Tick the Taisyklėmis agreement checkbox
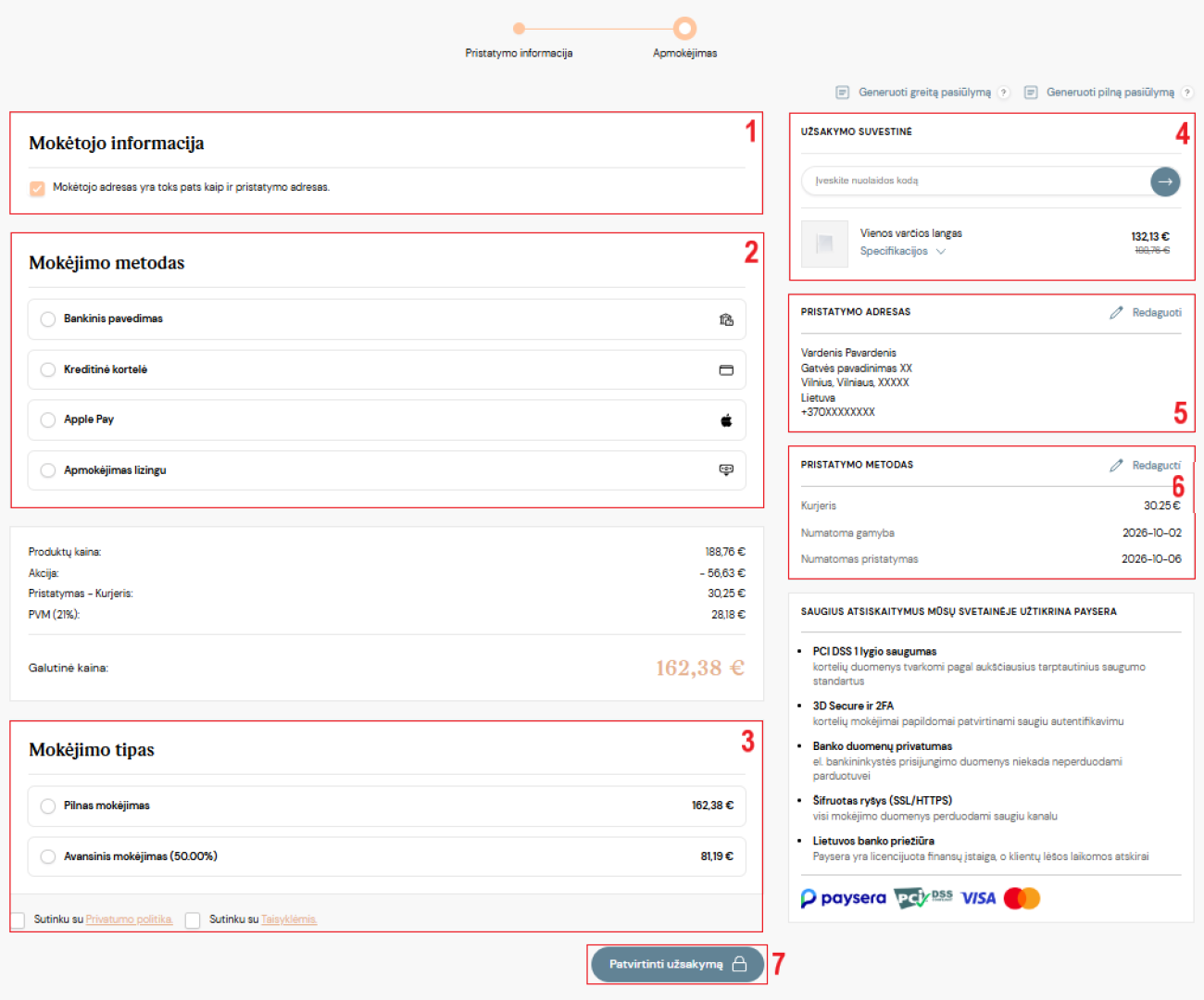This screenshot has width=1204, height=1000. [x=193, y=920]
